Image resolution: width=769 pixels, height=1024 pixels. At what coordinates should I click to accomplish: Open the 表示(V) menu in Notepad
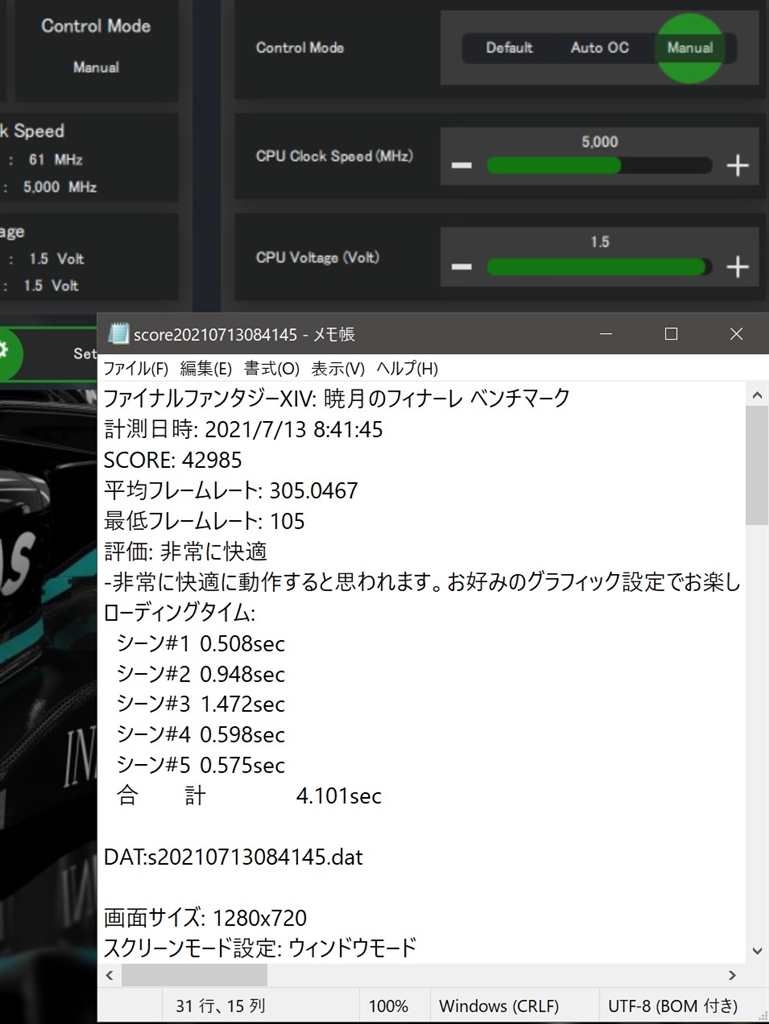[337, 368]
